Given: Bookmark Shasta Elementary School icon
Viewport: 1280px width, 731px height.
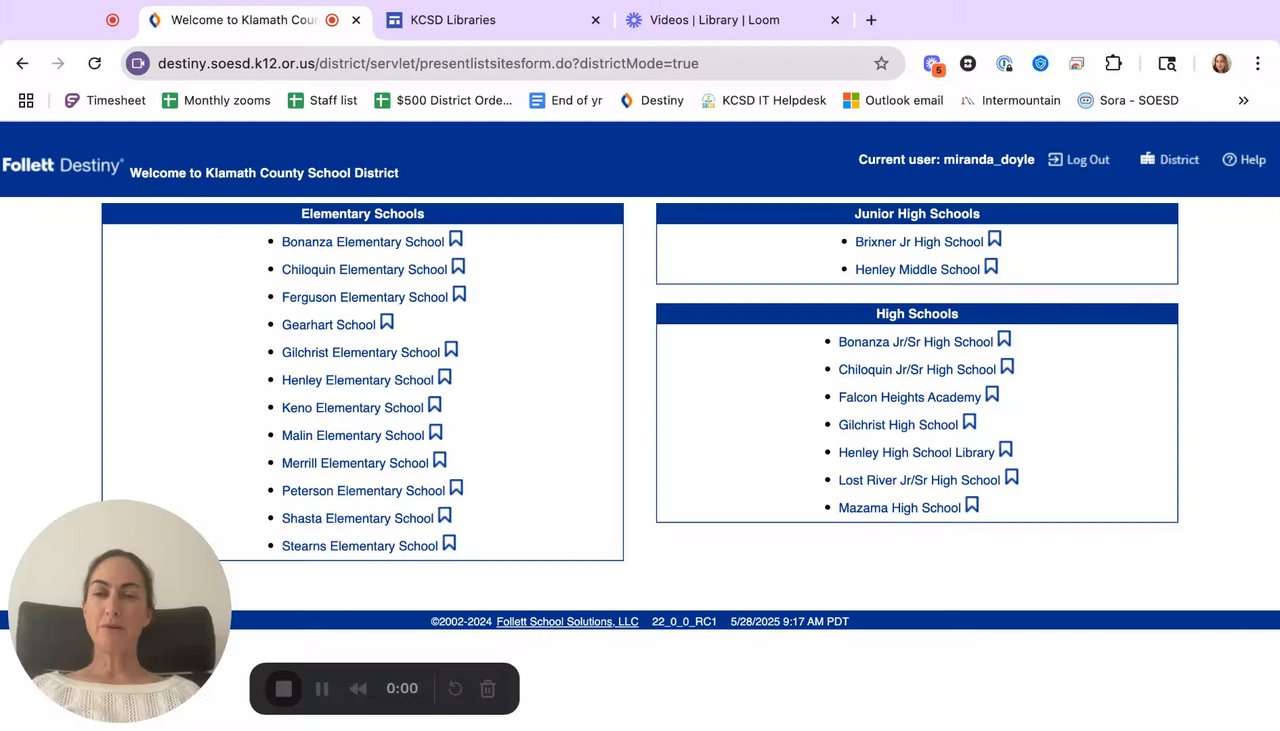Looking at the screenshot, I should [445, 516].
